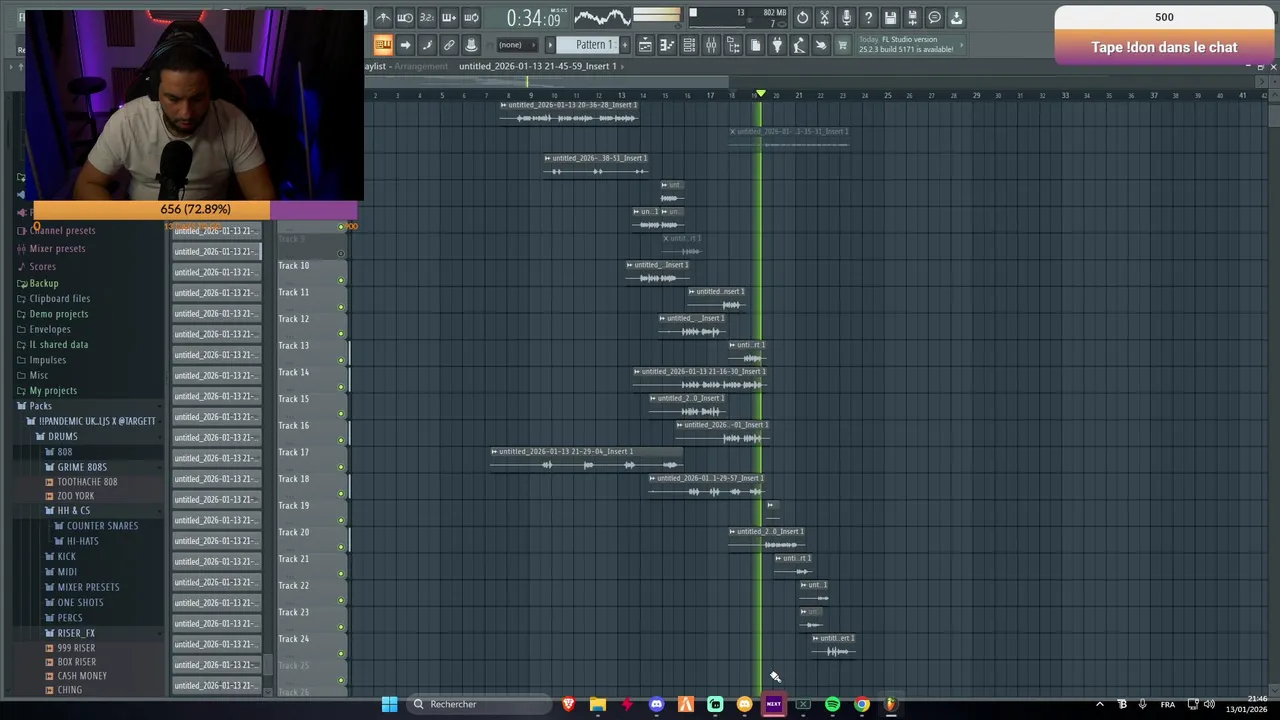
Task: Add new pattern with plus button
Action: point(625,45)
